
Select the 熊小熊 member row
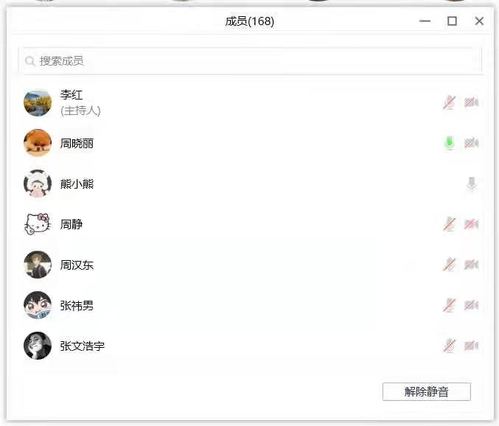pos(252,184)
